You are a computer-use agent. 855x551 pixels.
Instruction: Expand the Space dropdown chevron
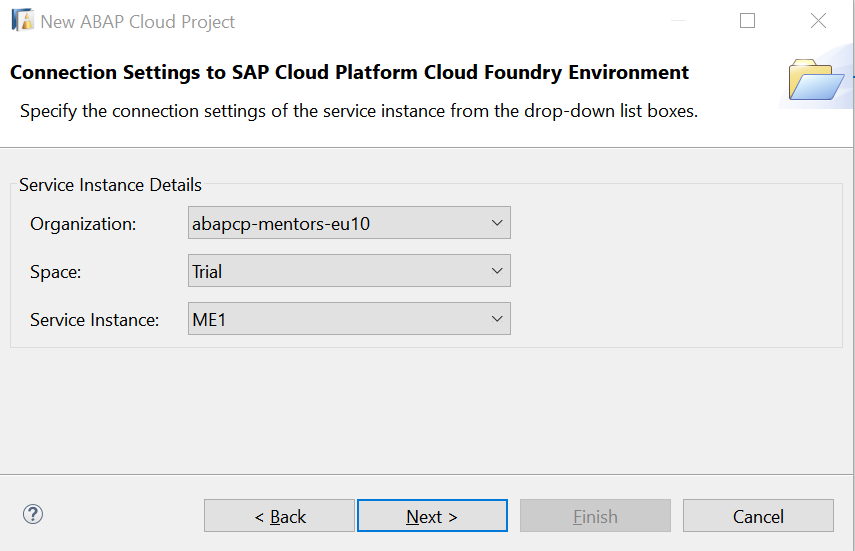497,271
